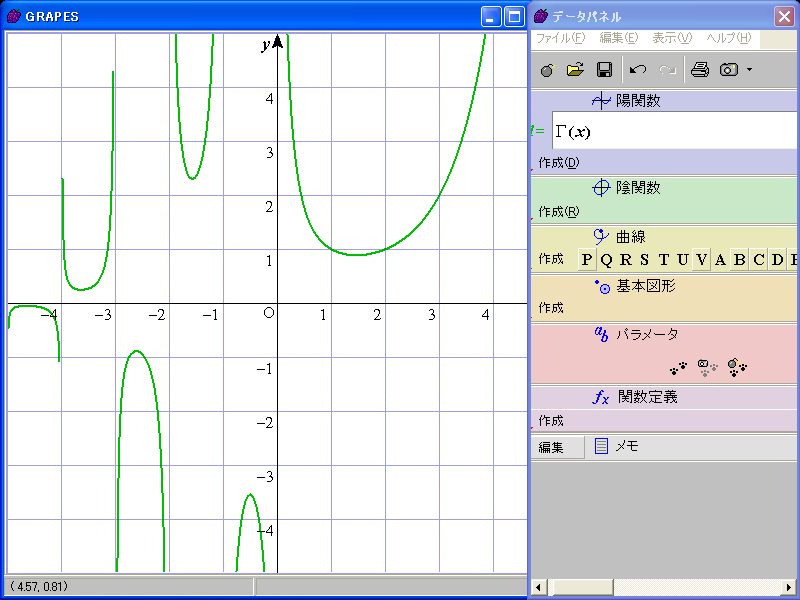Click 作成(R) under 陰関数
Image resolution: width=800 pixels, height=600 pixels.
558,211
